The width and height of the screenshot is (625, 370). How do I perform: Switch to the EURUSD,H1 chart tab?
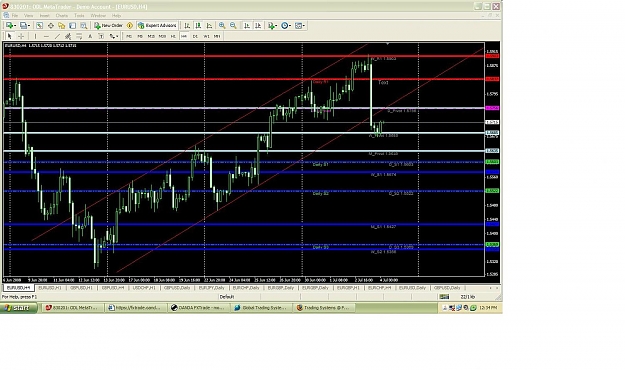pos(50,287)
